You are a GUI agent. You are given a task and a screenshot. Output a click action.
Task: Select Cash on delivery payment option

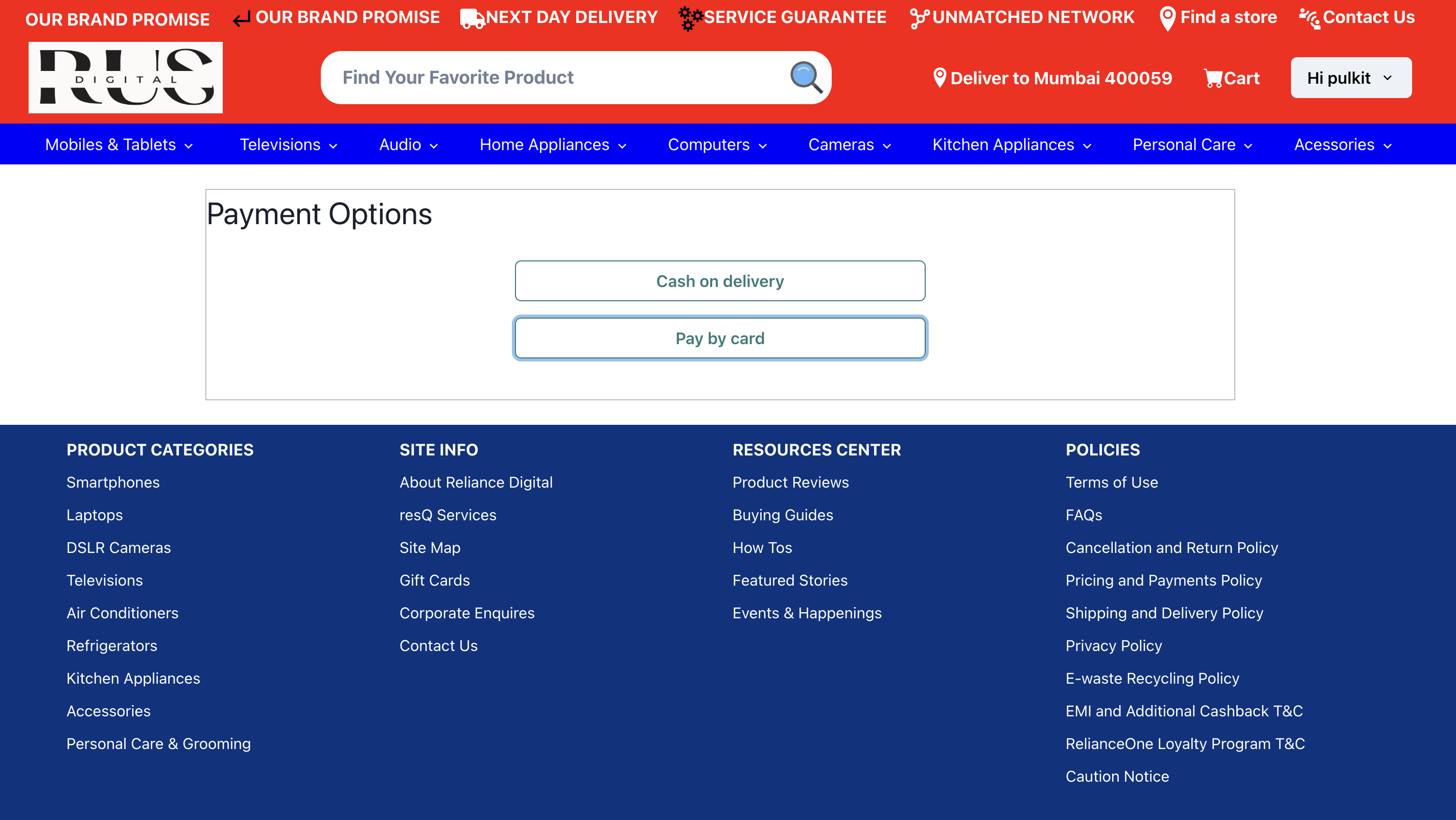click(720, 281)
